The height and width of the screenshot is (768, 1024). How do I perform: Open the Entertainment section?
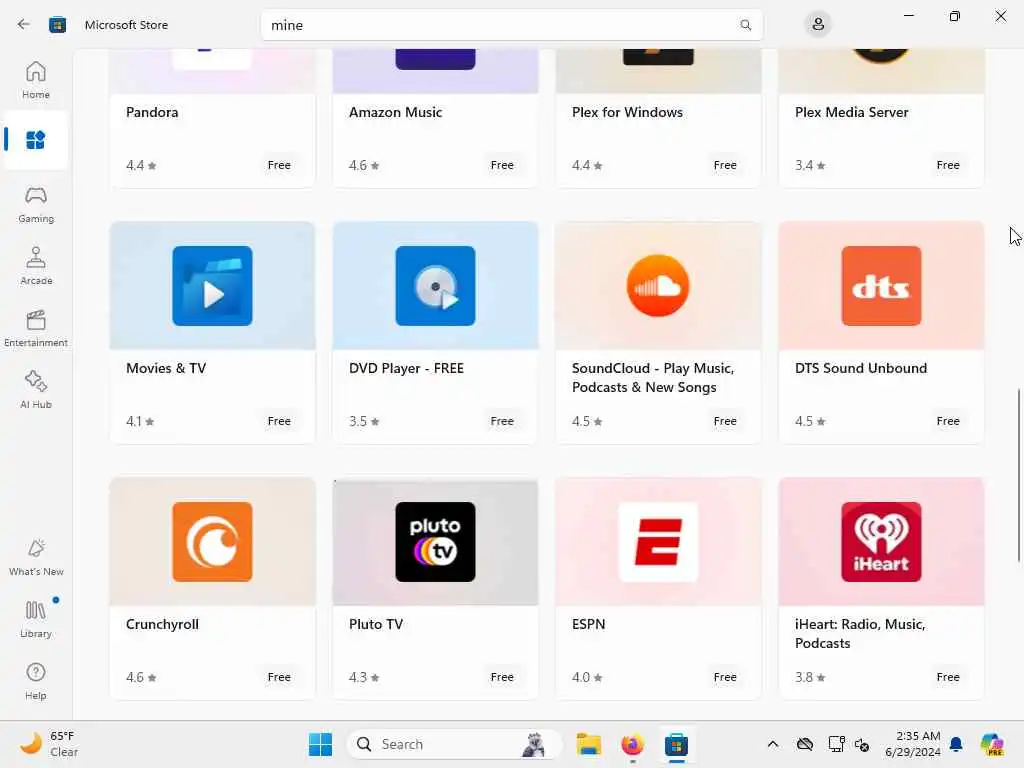pos(35,328)
